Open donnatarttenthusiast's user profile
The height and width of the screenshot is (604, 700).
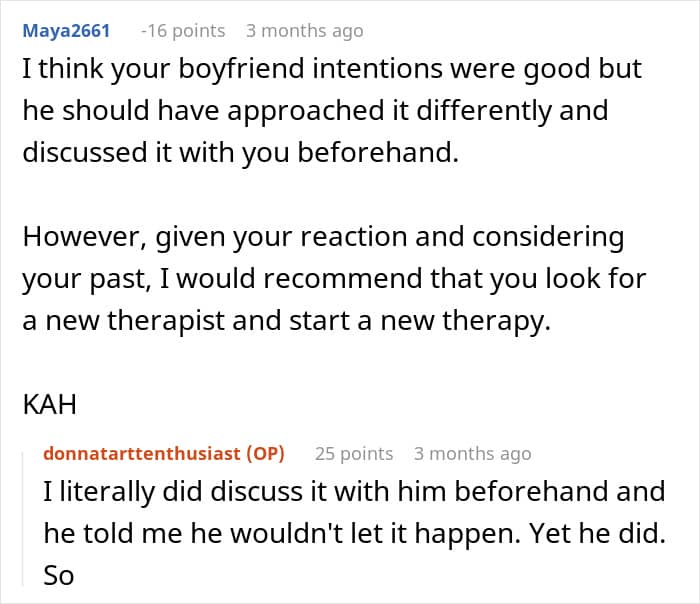pyautogui.click(x=142, y=454)
